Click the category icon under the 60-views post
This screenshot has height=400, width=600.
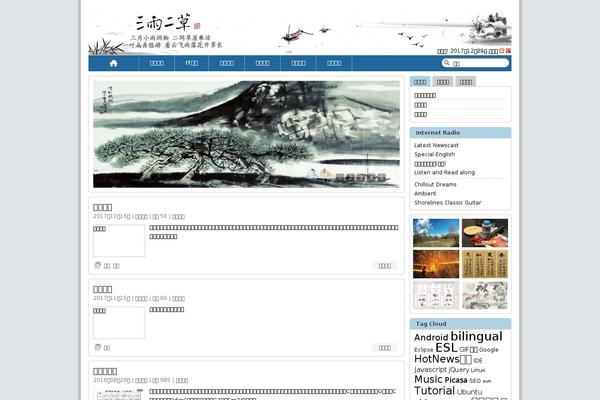[98, 347]
